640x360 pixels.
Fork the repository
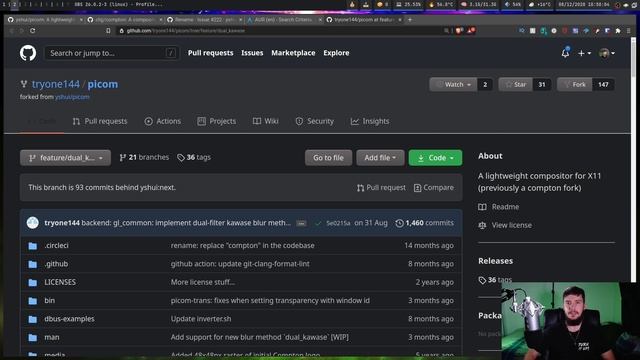(574, 84)
